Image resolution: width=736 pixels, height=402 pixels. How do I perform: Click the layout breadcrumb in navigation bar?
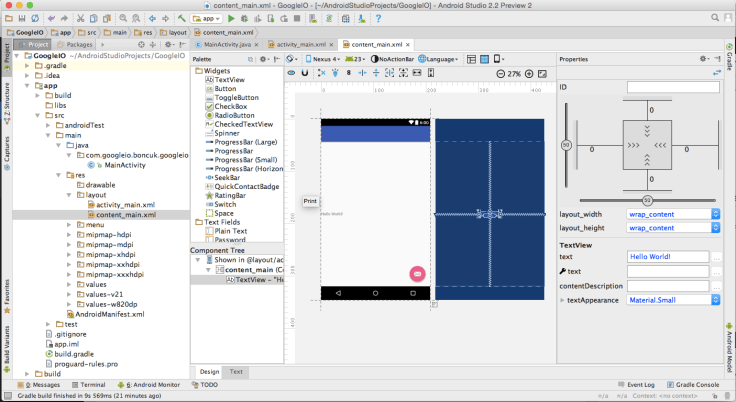(x=173, y=32)
